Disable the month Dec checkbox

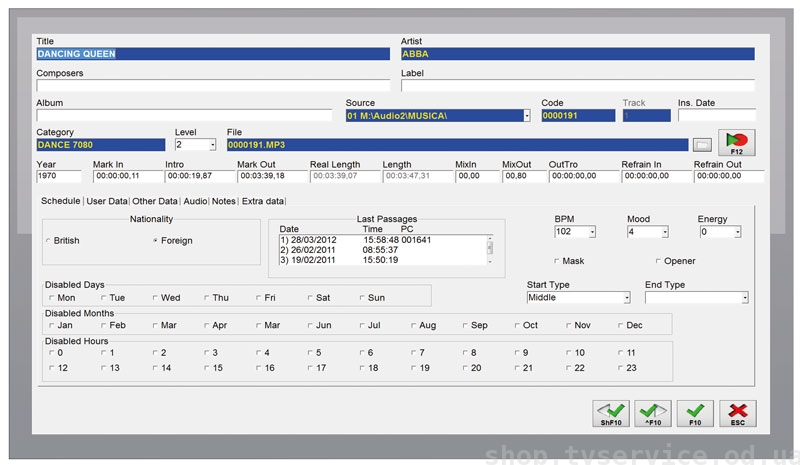(x=620, y=325)
